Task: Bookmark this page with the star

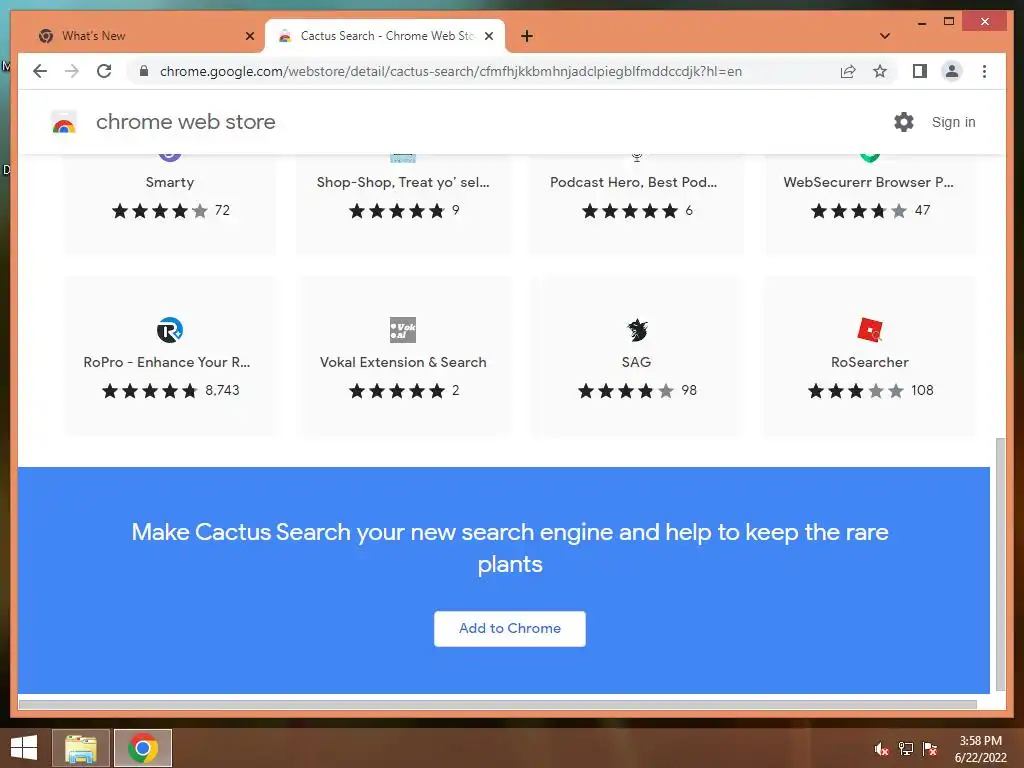Action: click(x=880, y=71)
